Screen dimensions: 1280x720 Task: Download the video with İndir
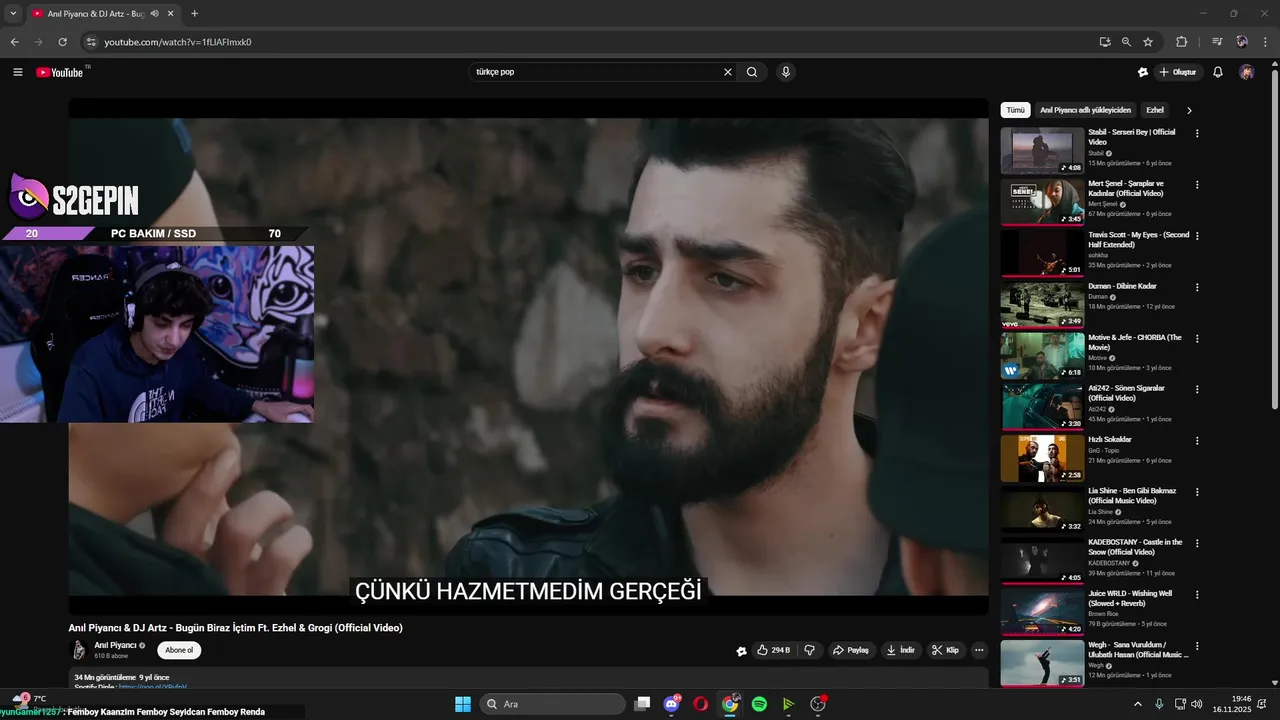(x=900, y=650)
